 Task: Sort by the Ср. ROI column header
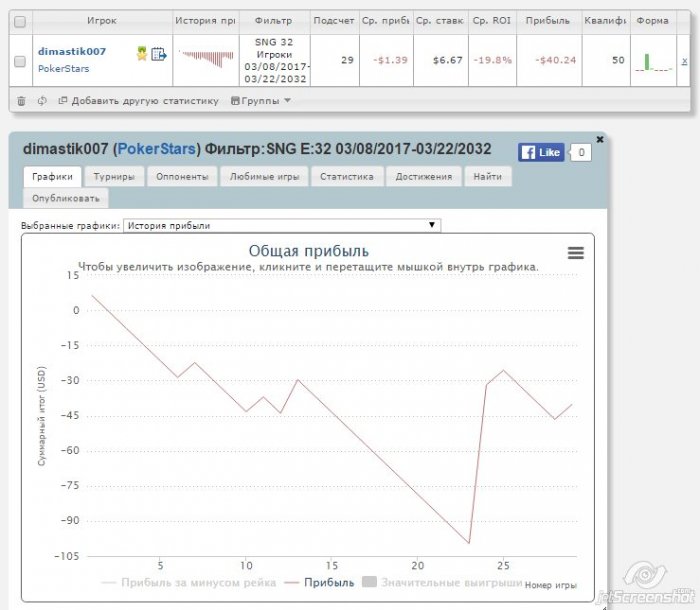point(492,21)
